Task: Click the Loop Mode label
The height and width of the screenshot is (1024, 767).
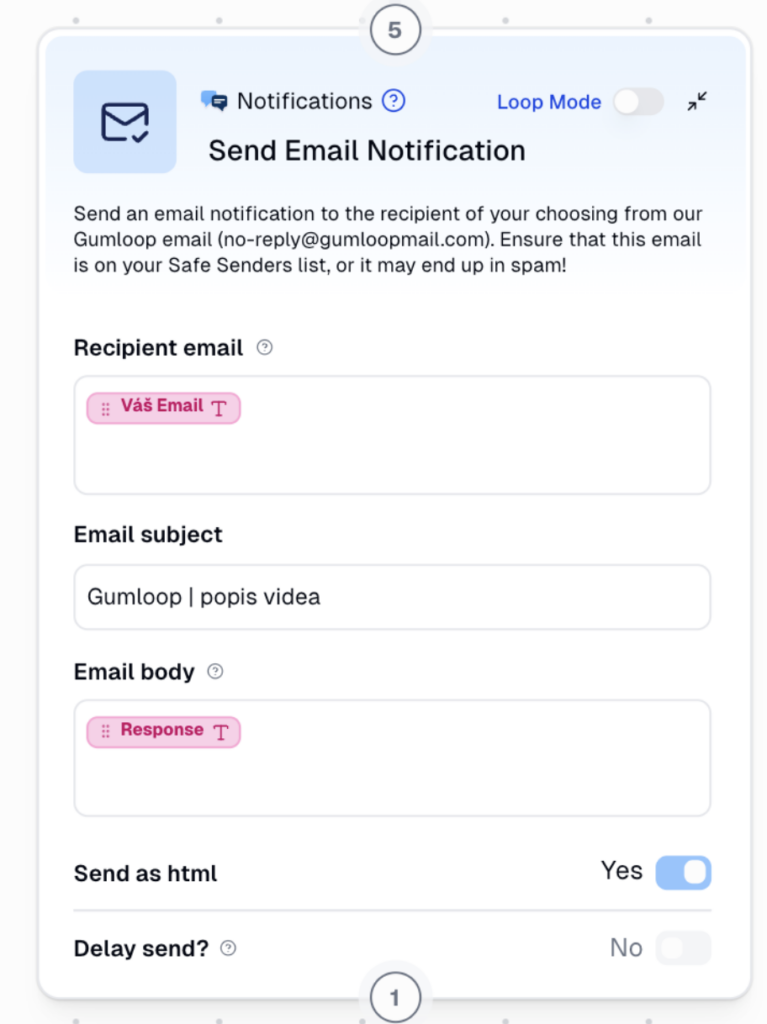Action: (549, 102)
